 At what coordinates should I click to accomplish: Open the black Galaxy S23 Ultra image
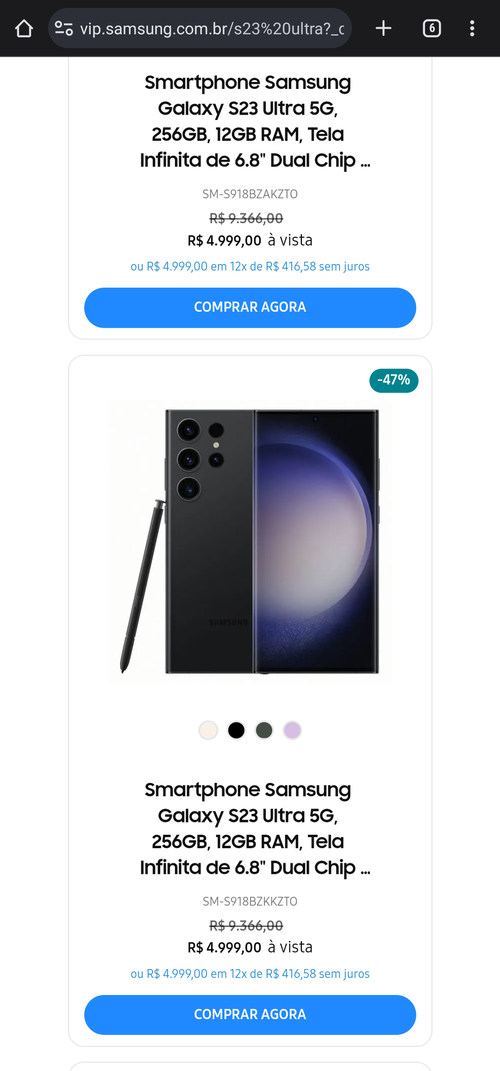pos(250,541)
